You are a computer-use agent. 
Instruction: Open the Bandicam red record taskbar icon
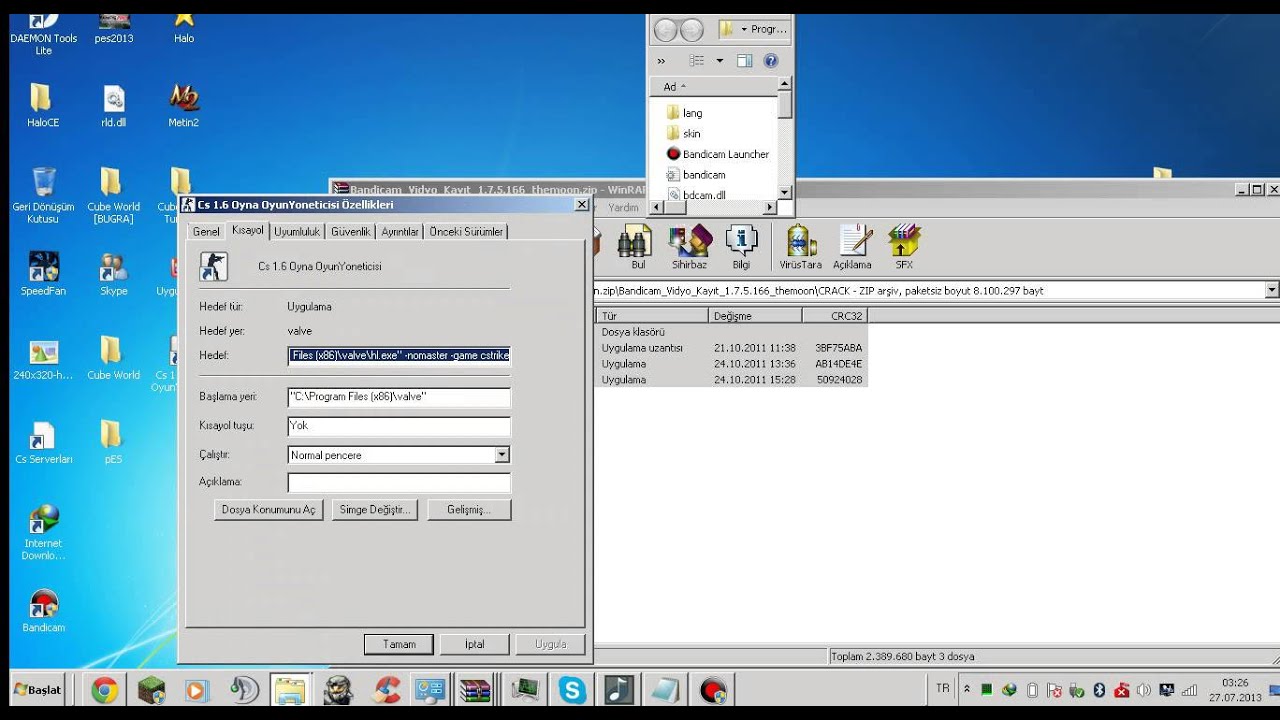pos(713,690)
